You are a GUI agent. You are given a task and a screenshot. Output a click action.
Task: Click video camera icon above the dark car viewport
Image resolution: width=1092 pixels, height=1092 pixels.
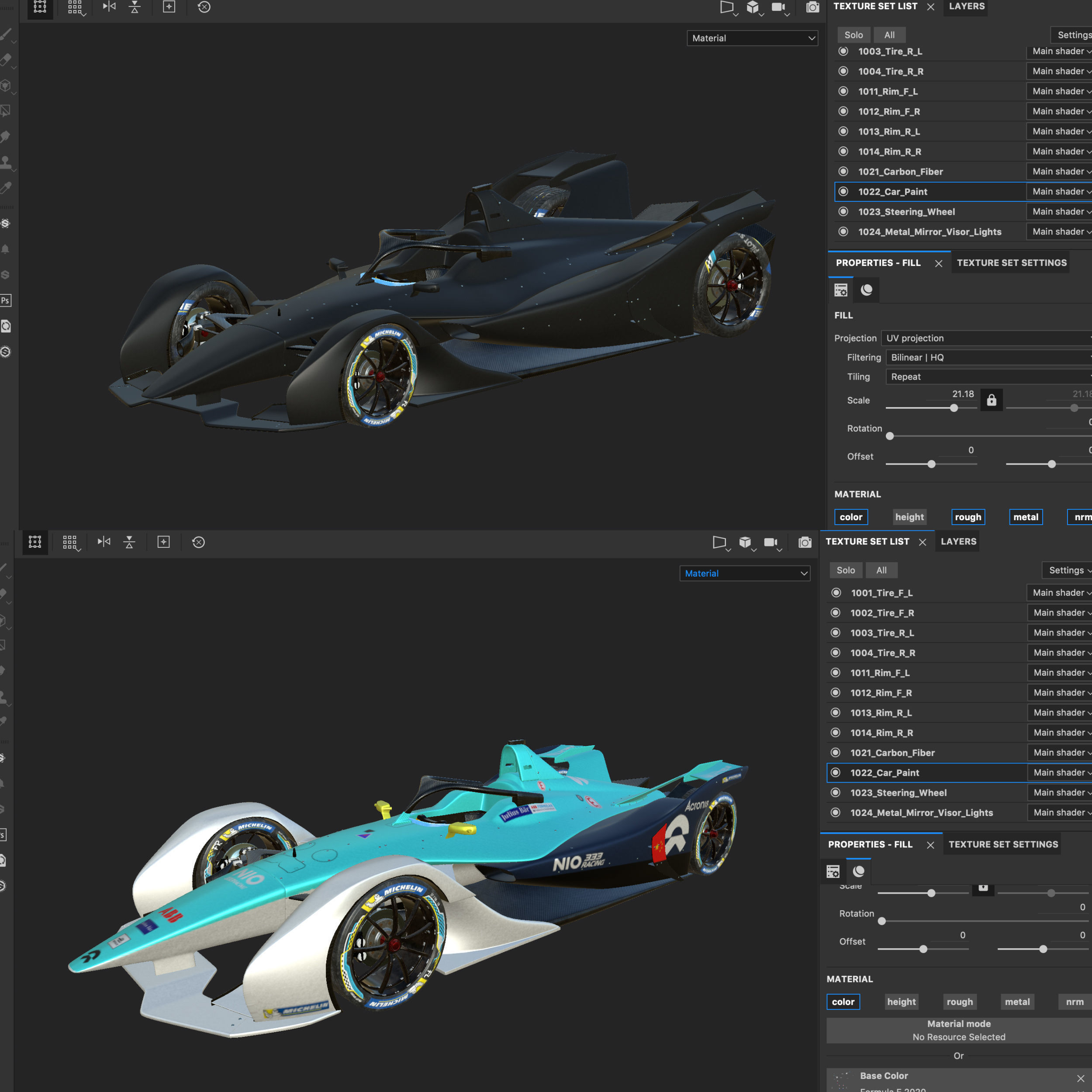coord(778,7)
